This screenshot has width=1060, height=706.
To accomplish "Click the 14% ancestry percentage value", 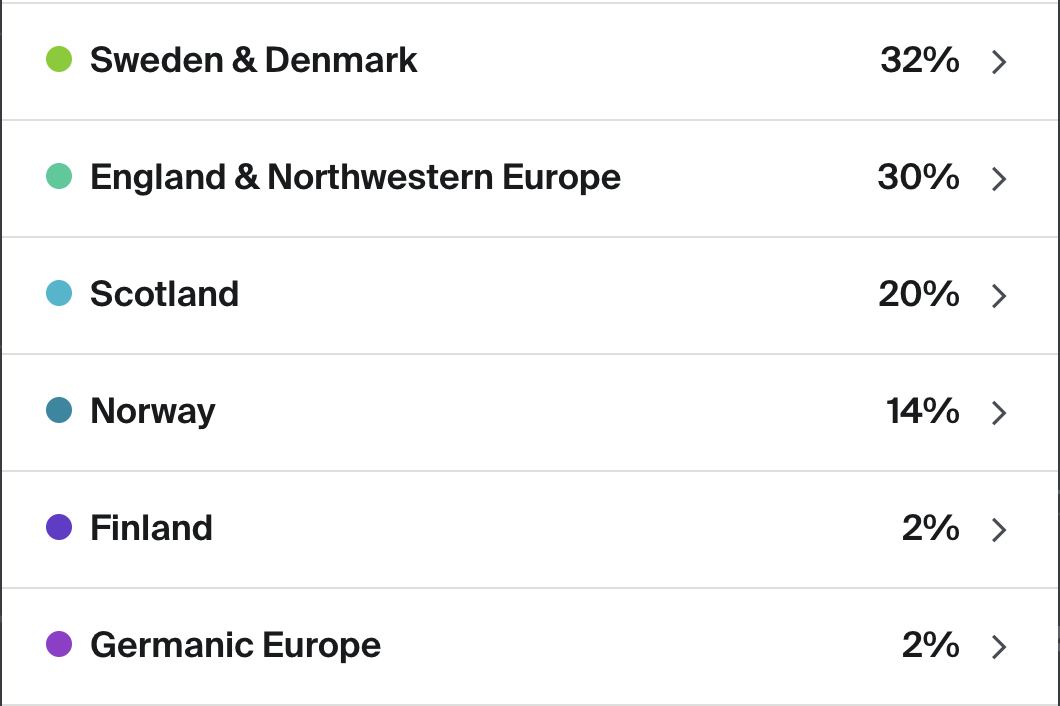I will 922,411.
